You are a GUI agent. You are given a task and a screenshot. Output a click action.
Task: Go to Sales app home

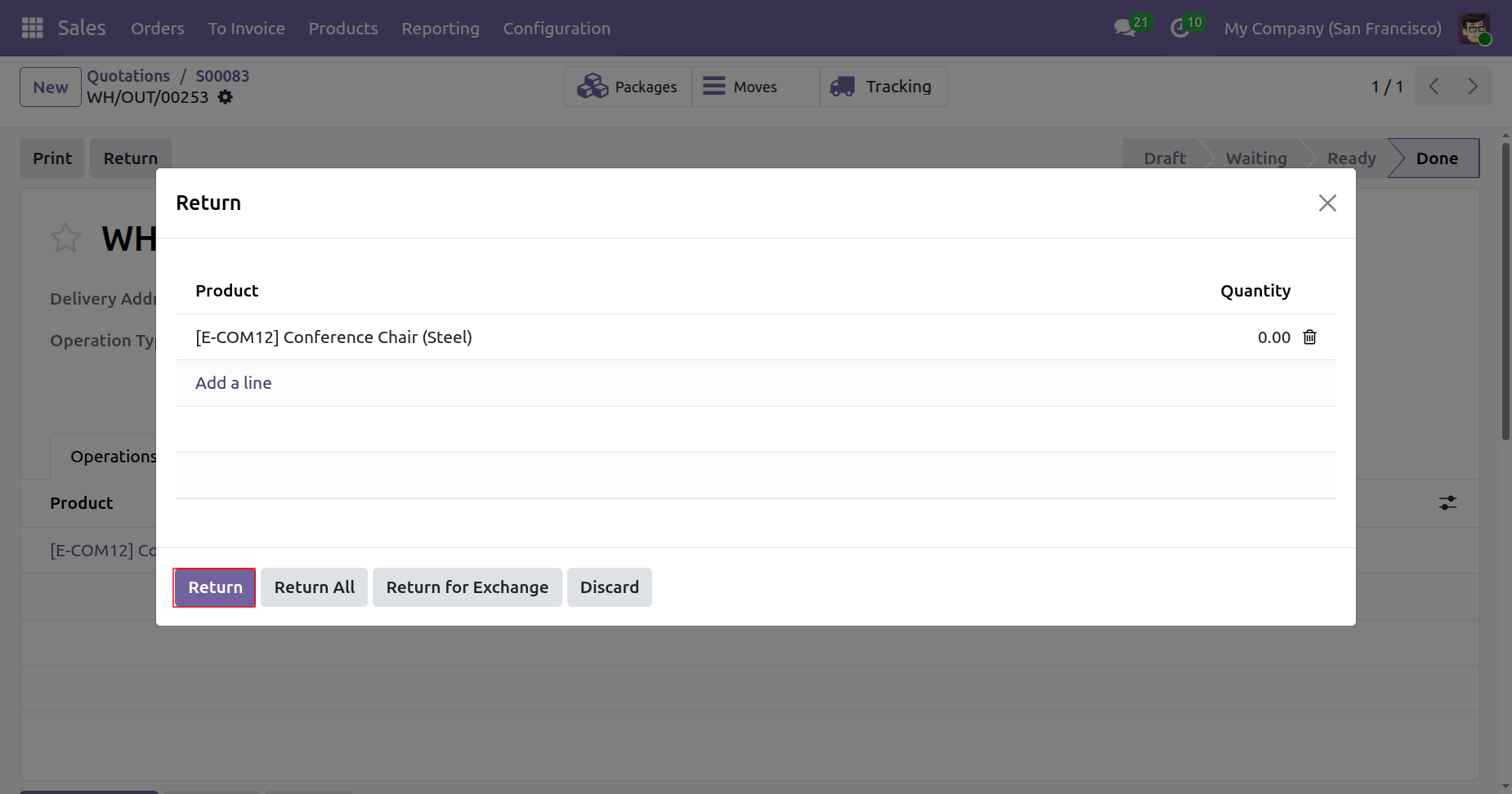[82, 29]
